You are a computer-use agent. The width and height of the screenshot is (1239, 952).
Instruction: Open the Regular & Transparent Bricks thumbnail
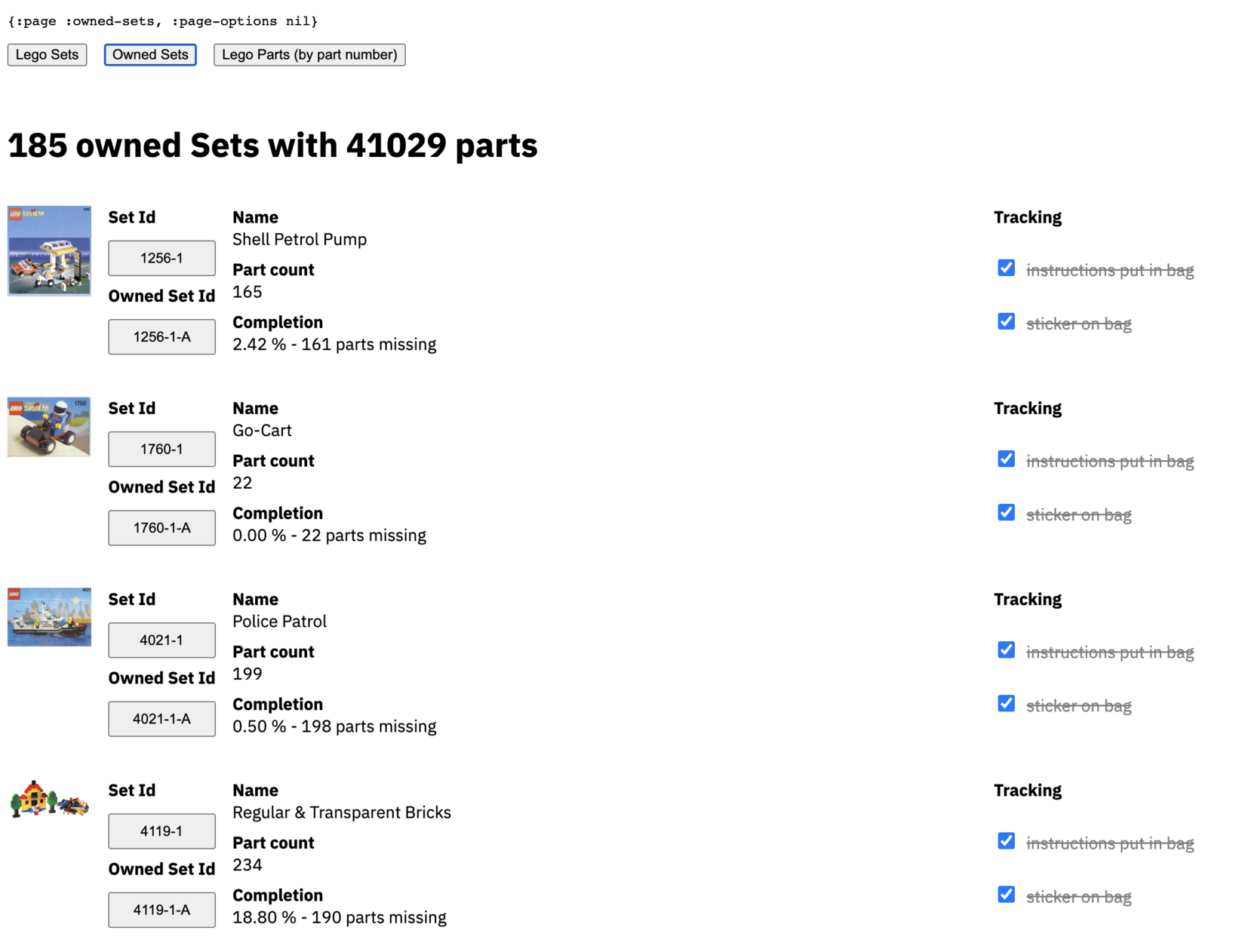[x=49, y=799]
